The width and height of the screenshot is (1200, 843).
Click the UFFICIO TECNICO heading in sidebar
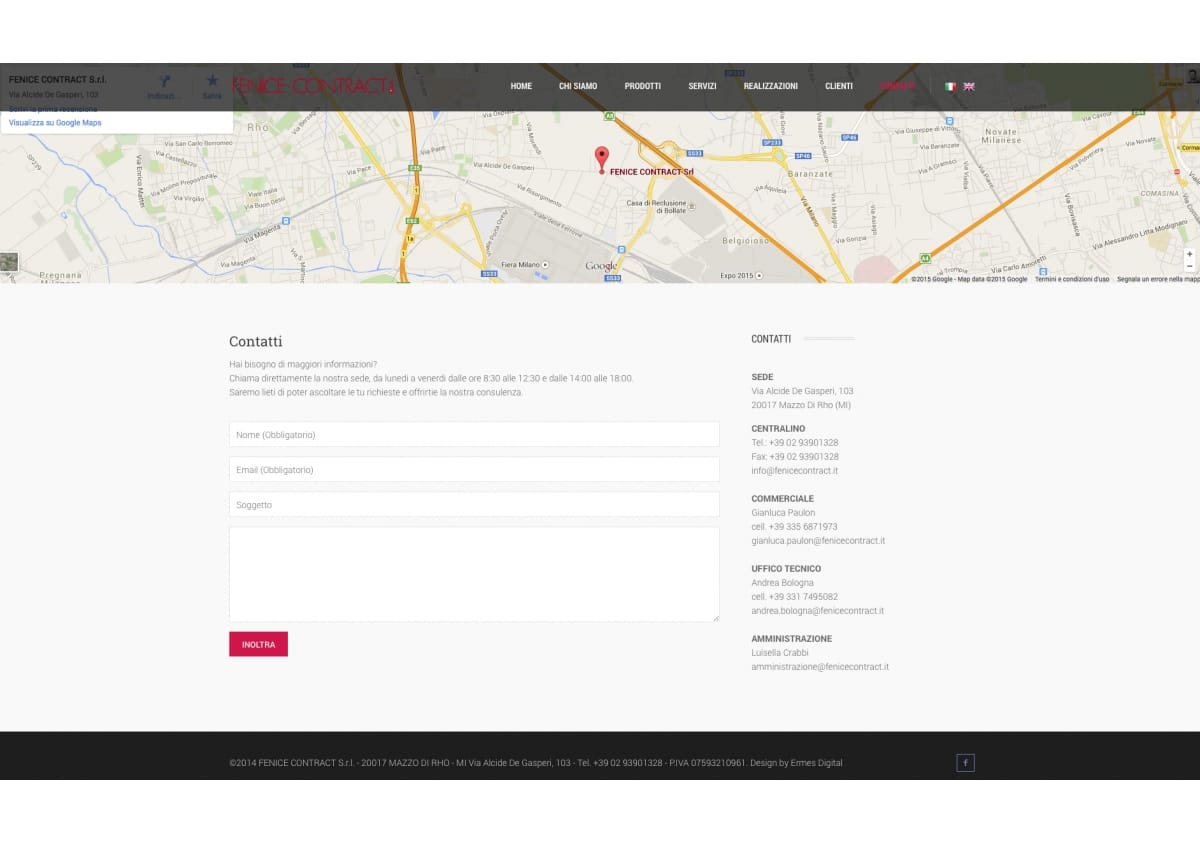point(786,569)
